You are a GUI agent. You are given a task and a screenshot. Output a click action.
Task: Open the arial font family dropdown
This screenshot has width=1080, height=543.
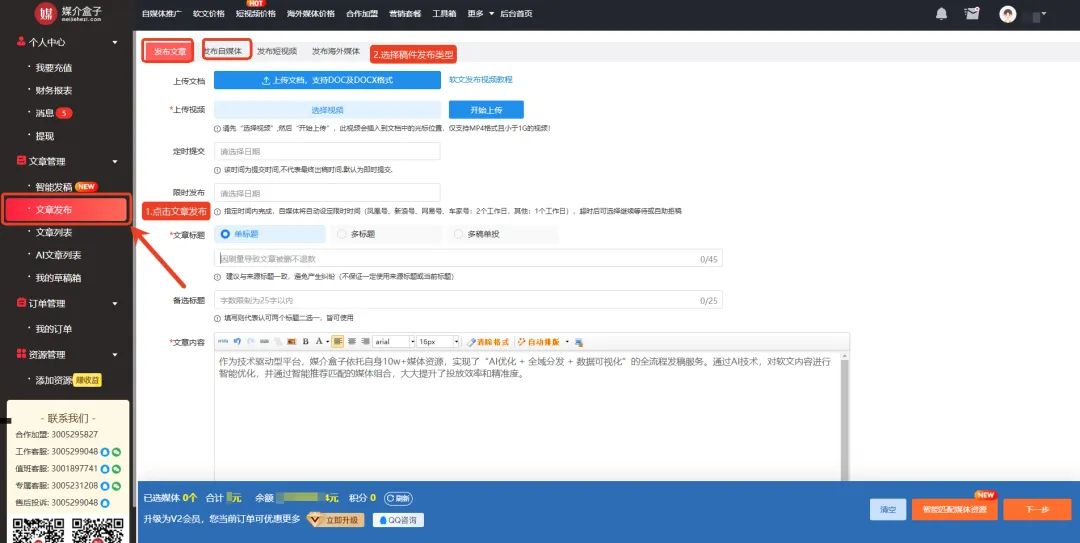(391, 341)
